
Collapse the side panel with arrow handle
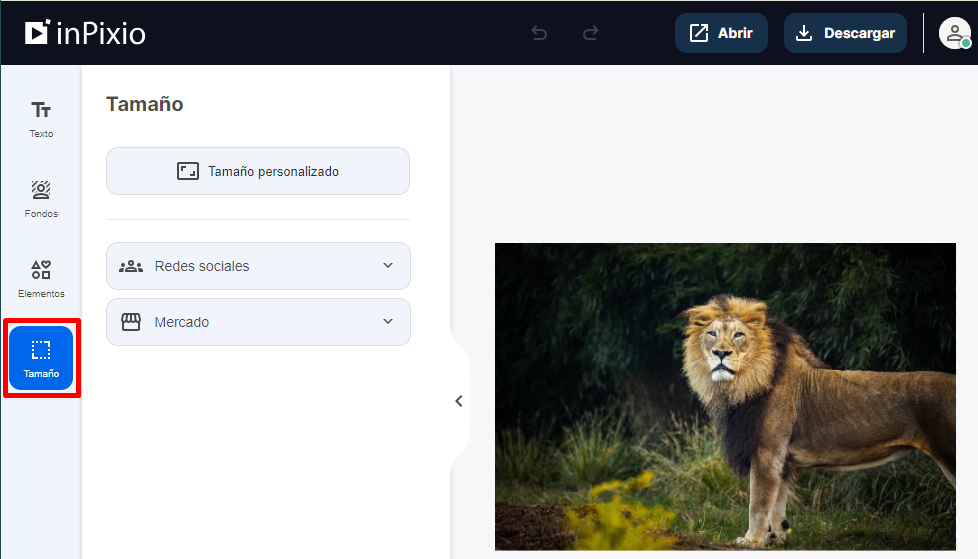tap(459, 401)
